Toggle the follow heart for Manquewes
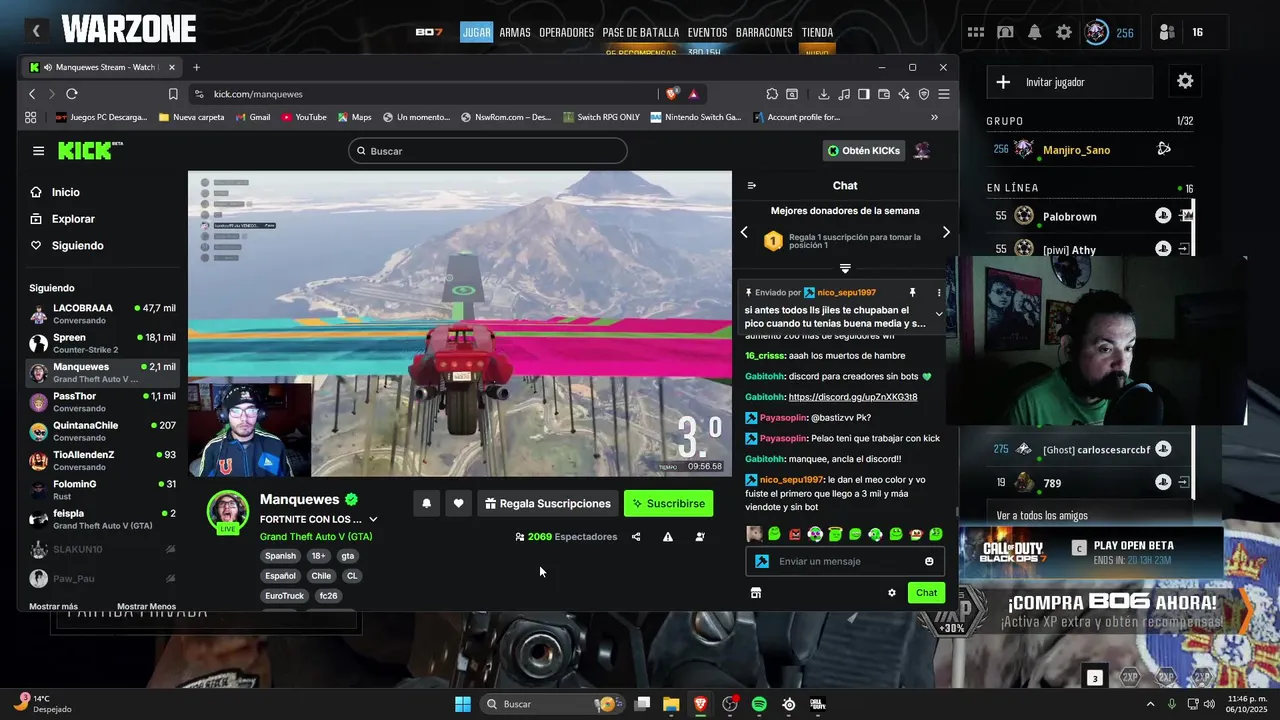This screenshot has height=720, width=1280. (458, 504)
